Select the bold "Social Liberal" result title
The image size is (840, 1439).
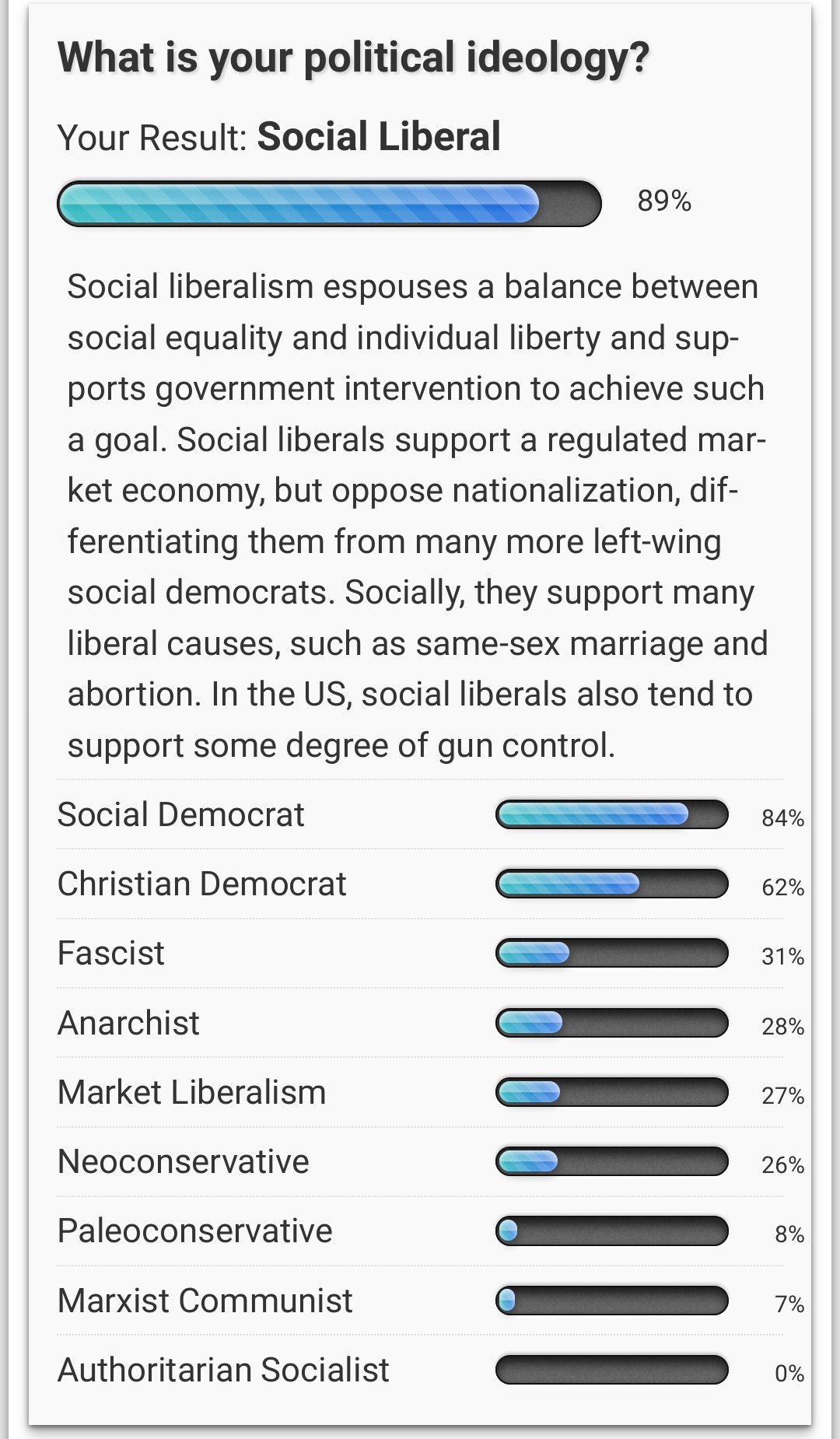[379, 137]
